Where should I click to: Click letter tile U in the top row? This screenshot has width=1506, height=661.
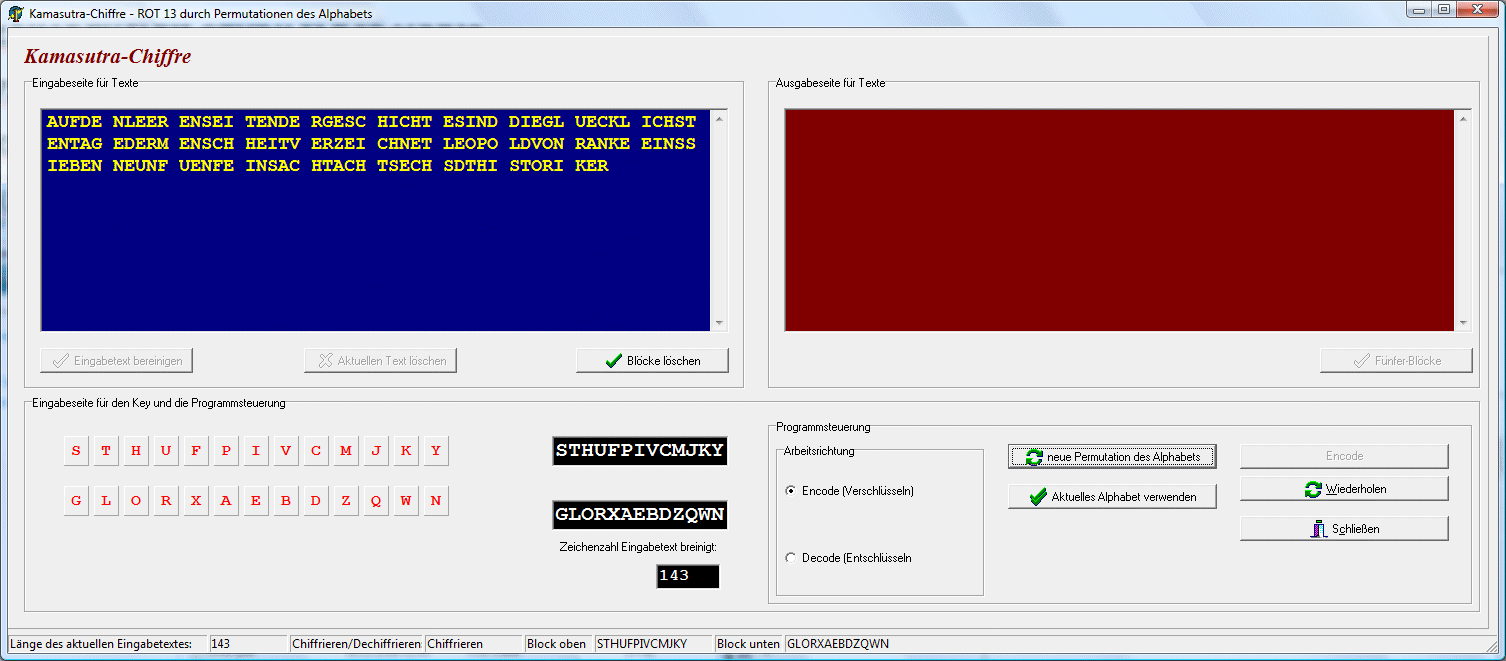coord(166,451)
